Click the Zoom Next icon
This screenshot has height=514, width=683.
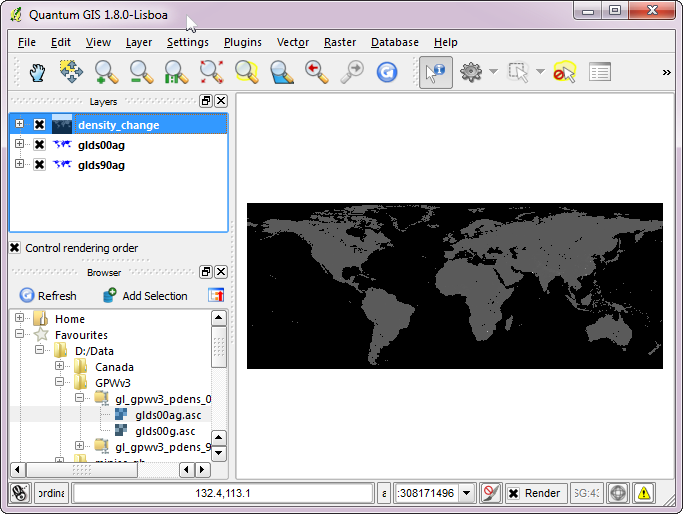pyautogui.click(x=352, y=72)
